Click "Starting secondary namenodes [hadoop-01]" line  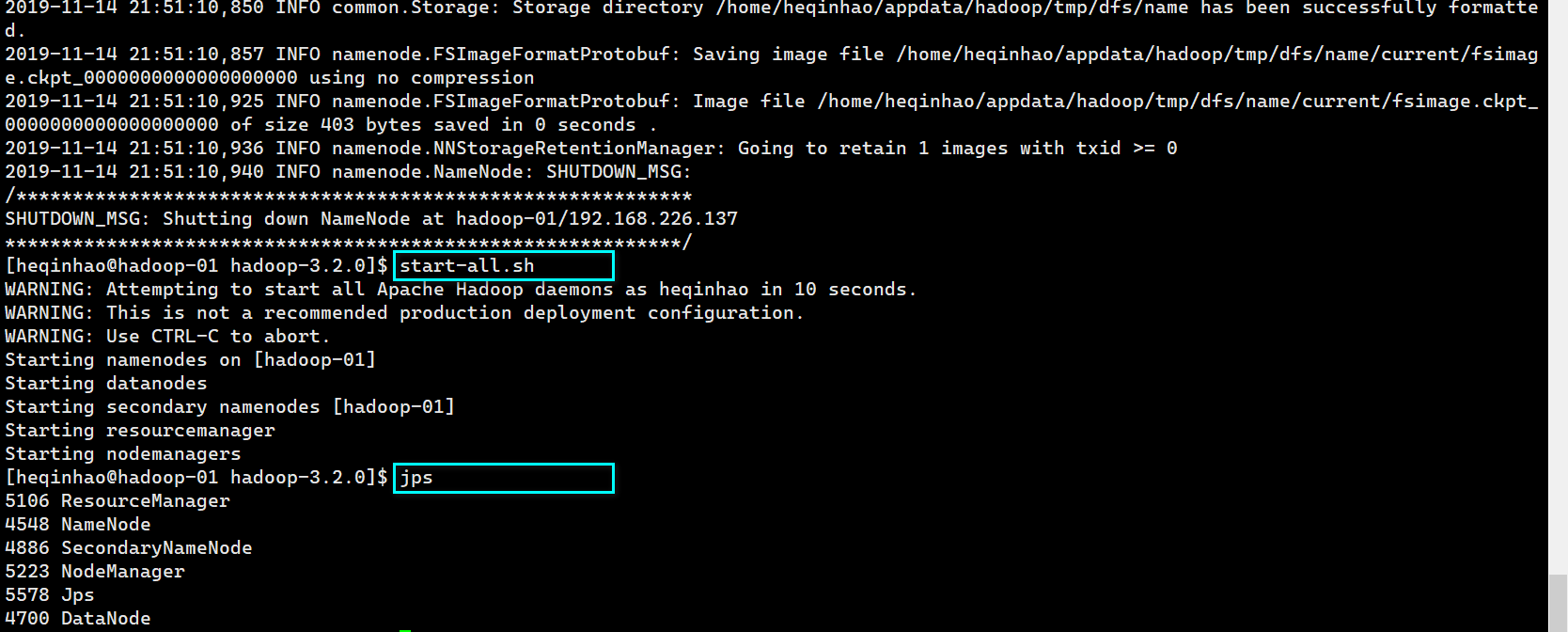(x=230, y=407)
